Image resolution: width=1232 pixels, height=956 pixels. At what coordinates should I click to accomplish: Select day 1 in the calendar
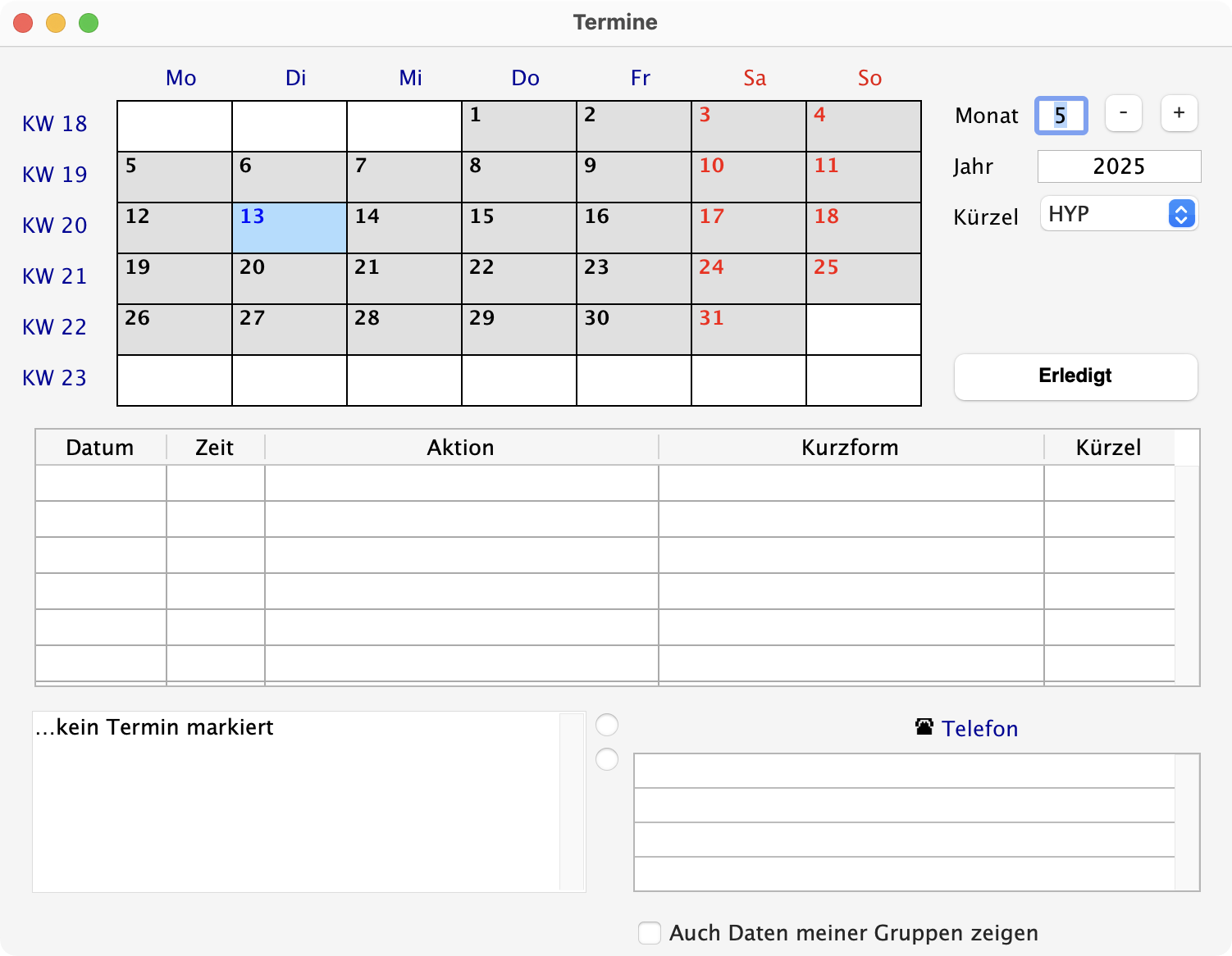point(519,126)
